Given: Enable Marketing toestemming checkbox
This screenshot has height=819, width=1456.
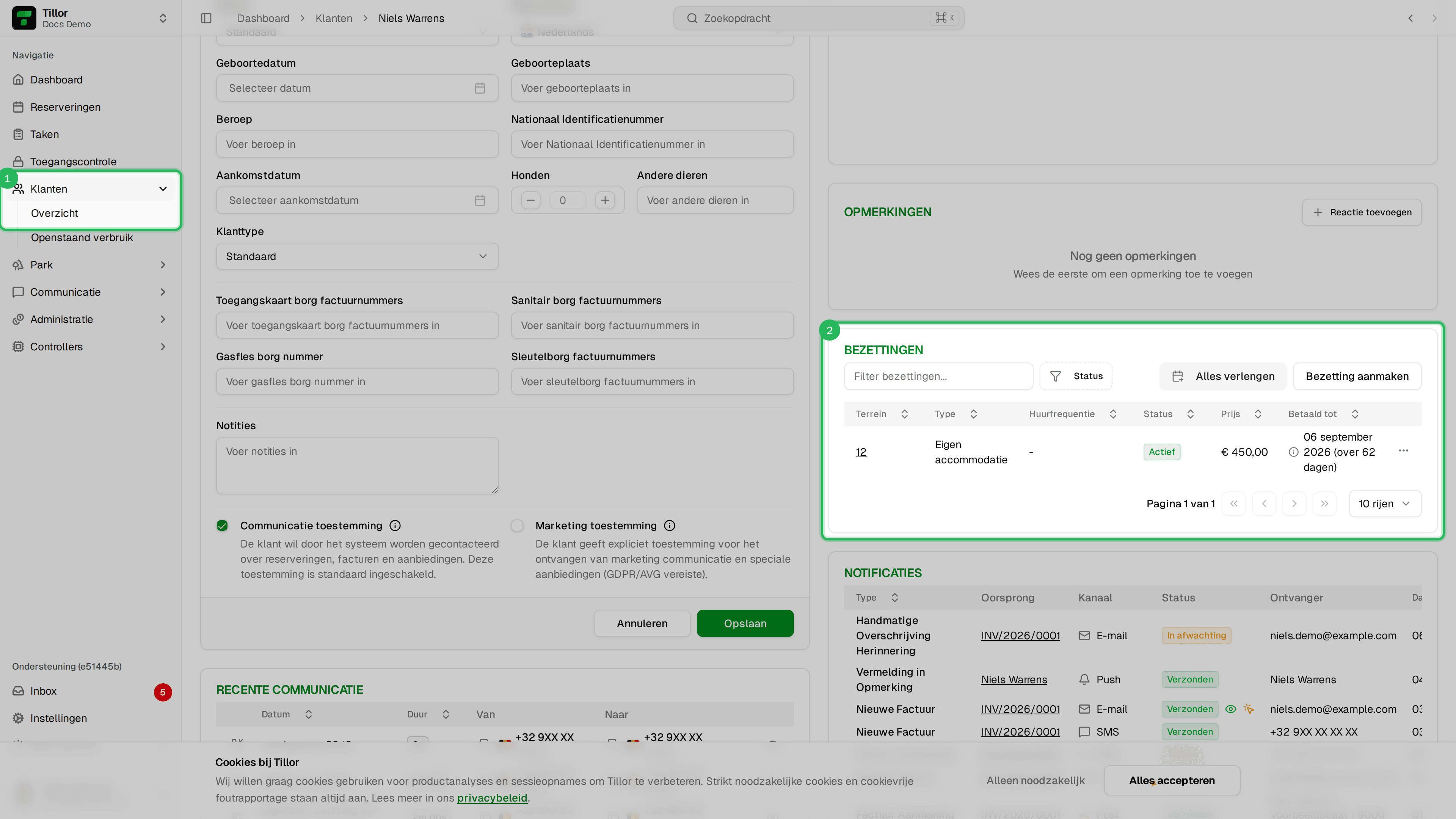Looking at the screenshot, I should [517, 526].
